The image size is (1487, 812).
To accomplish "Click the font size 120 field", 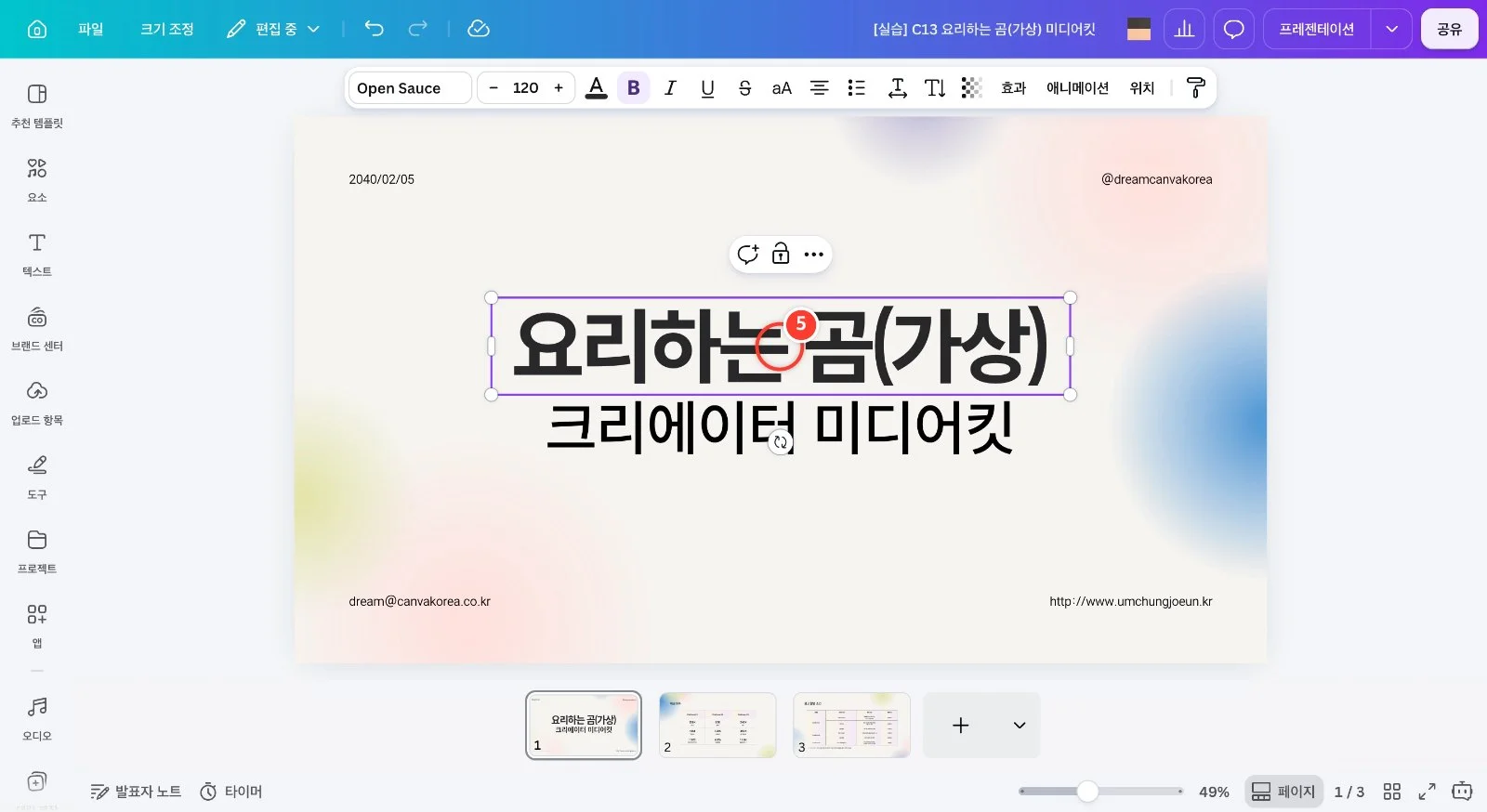I will coord(525,87).
